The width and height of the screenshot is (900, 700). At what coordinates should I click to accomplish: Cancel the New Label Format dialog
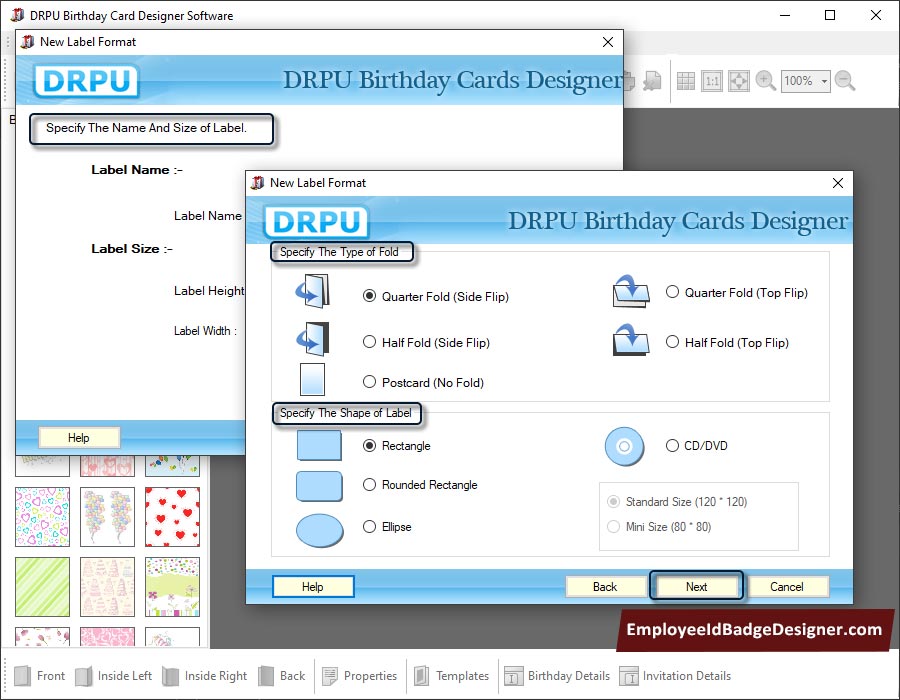pyautogui.click(x=788, y=586)
